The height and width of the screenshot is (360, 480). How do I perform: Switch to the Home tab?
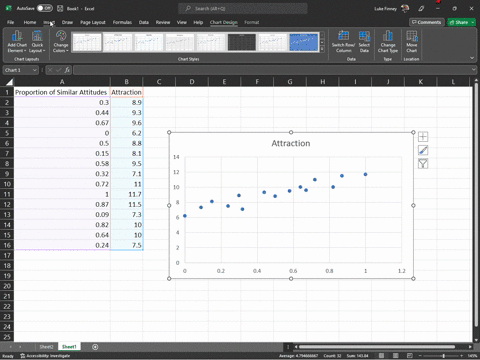[x=30, y=22]
